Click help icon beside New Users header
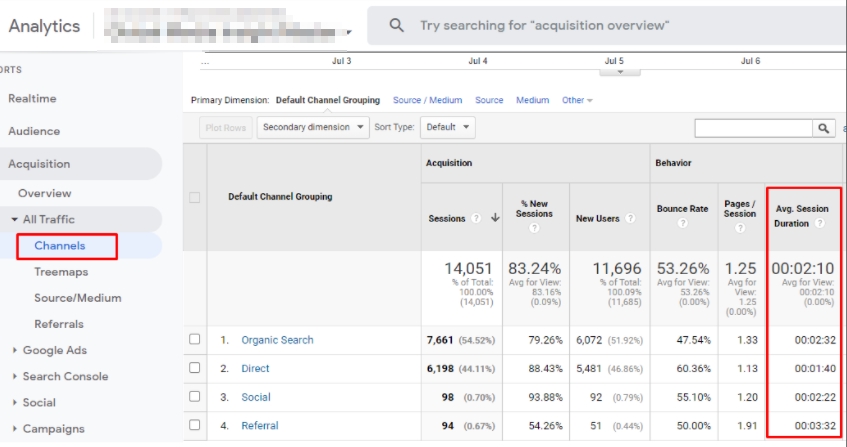This screenshot has height=447, width=847. [x=631, y=218]
